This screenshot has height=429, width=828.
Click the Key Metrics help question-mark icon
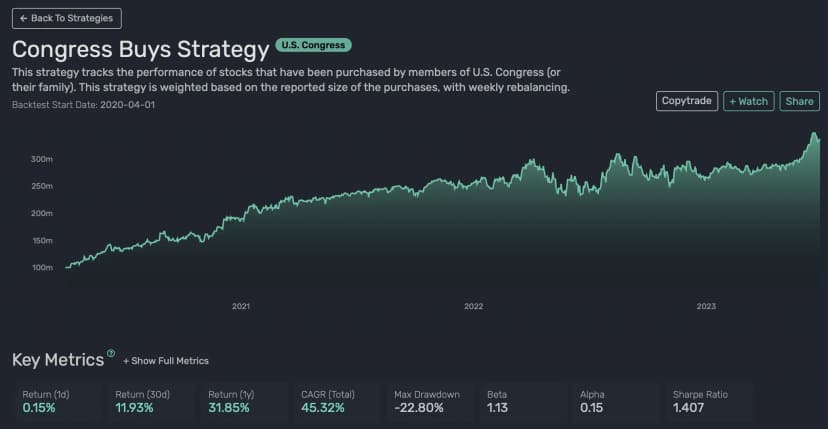click(x=111, y=354)
